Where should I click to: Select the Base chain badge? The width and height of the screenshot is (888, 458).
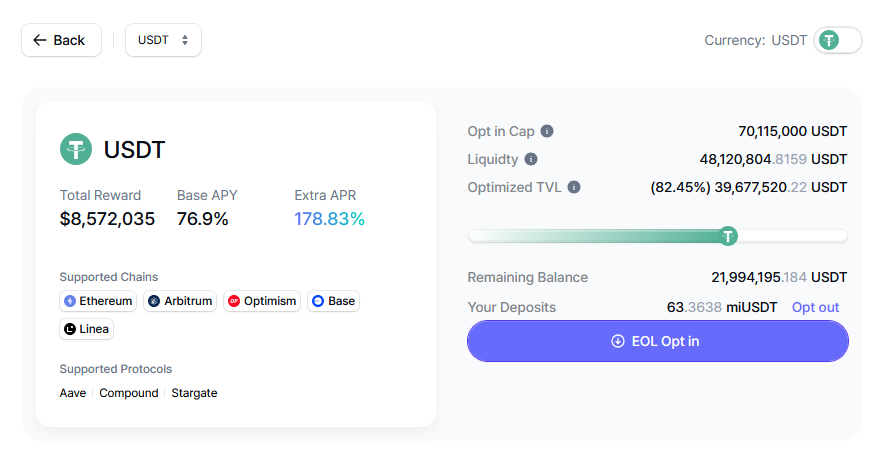332,301
